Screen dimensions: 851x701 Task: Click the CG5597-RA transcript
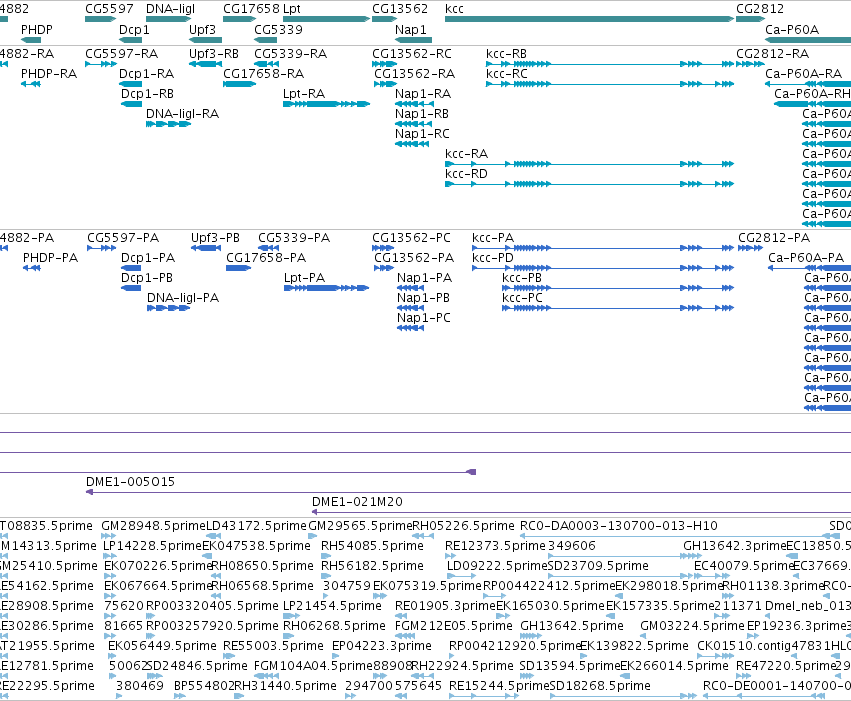point(101,64)
